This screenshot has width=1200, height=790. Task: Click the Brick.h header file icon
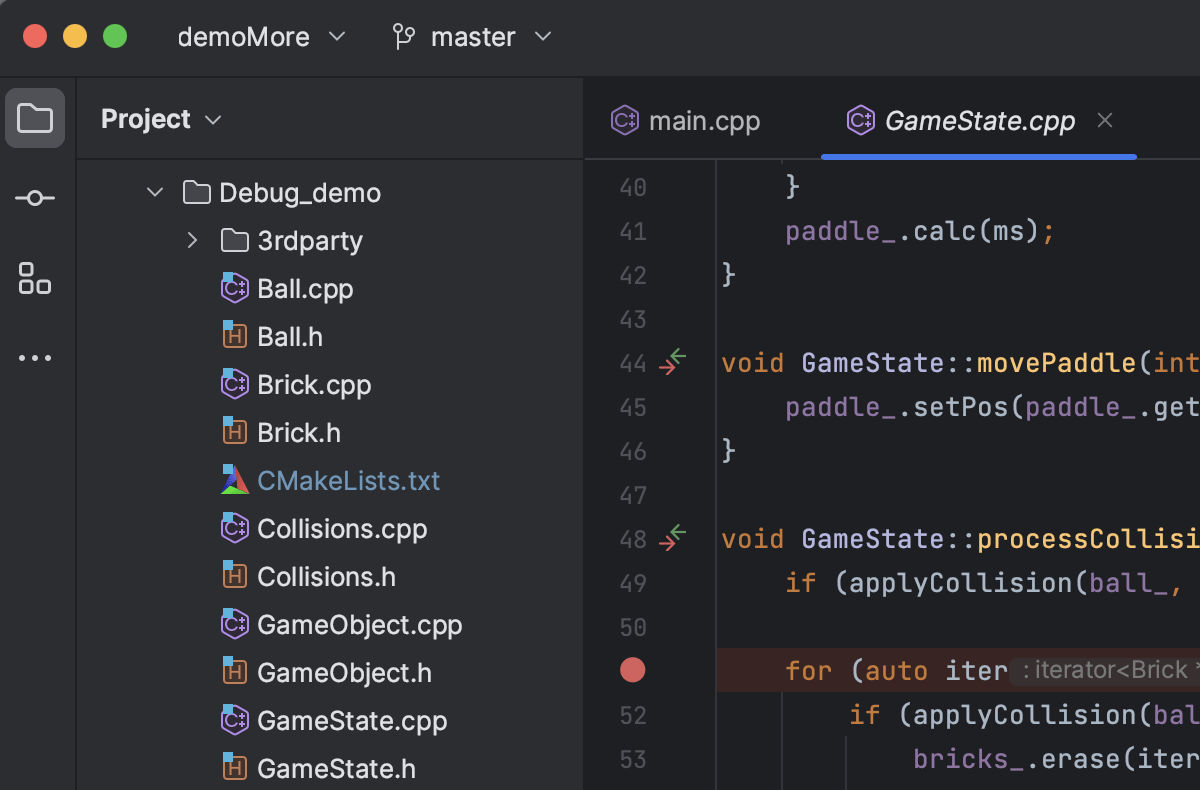click(x=234, y=432)
